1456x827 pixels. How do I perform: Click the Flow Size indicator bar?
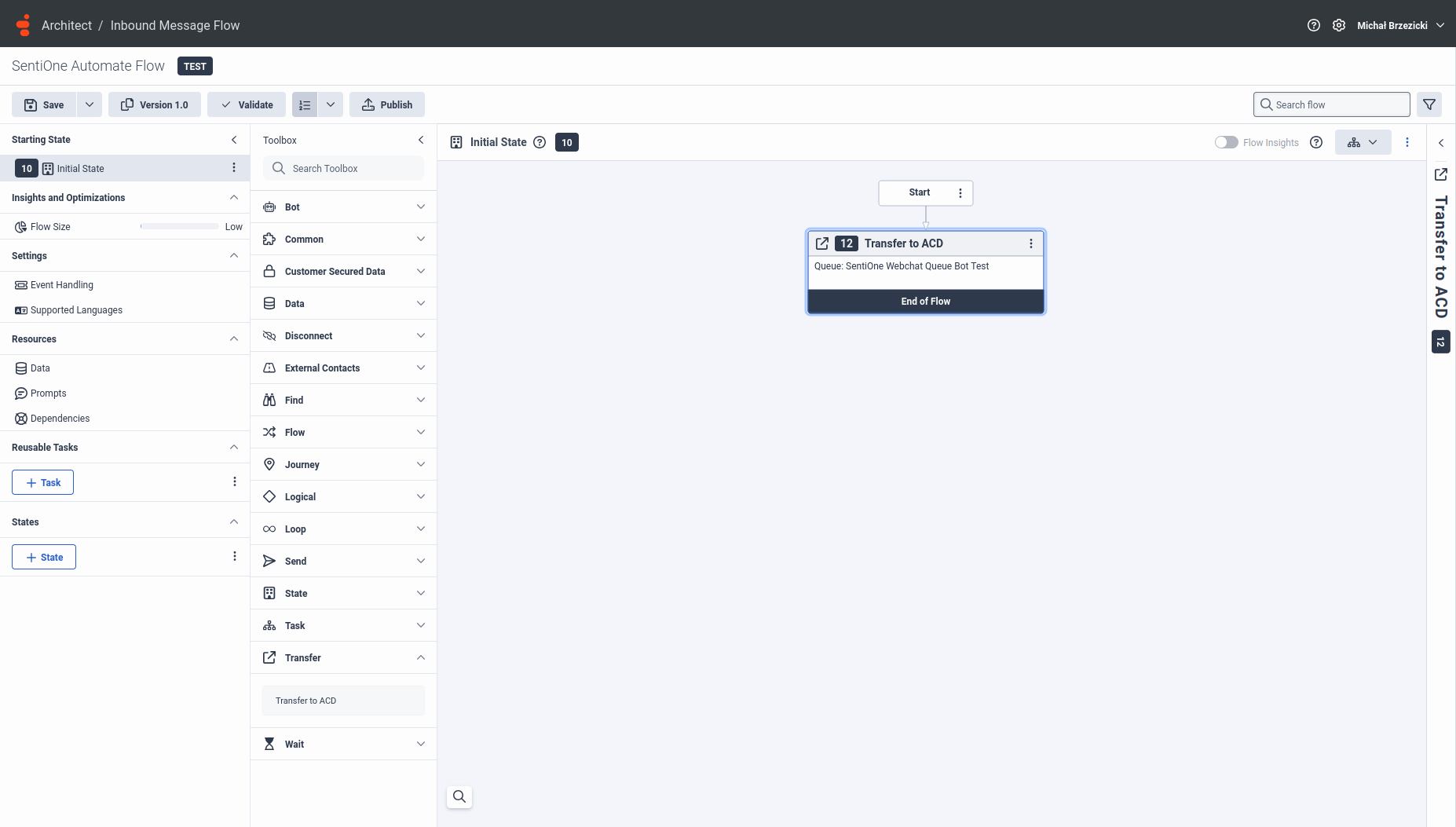click(x=180, y=226)
